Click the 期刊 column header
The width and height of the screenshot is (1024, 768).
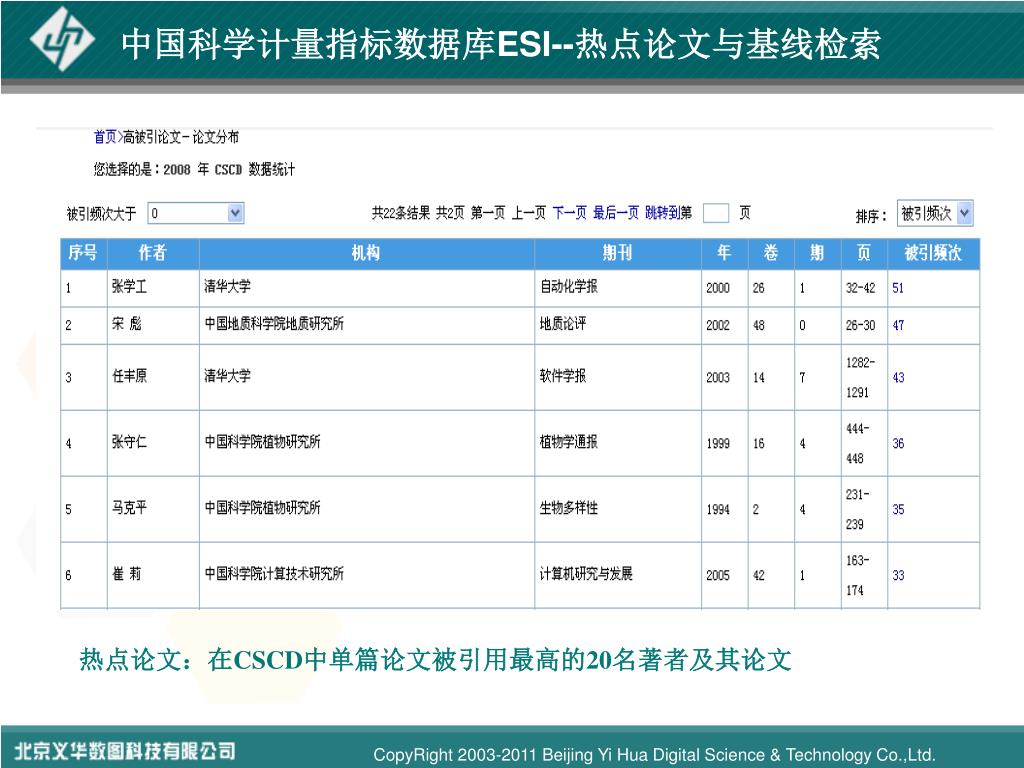point(618,253)
